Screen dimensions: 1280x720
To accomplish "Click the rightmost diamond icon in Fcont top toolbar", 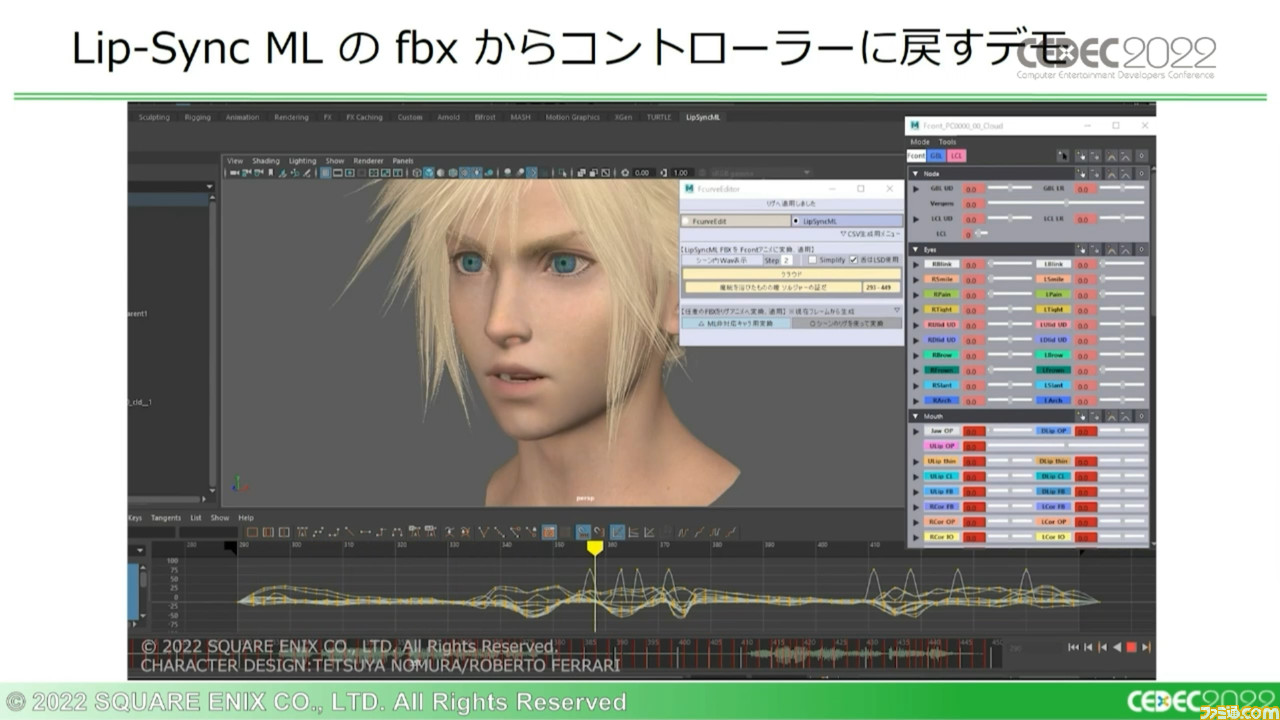I will click(x=1141, y=156).
